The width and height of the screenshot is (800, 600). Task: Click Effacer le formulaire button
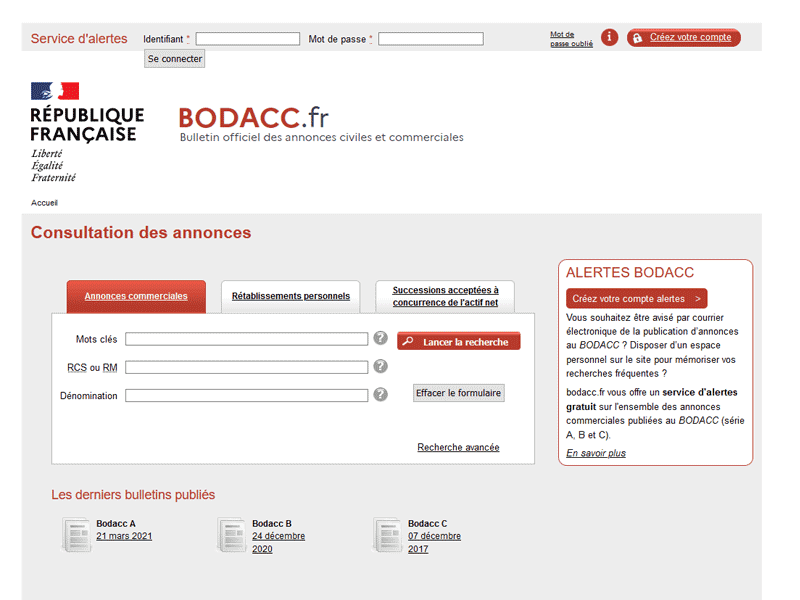(x=459, y=393)
